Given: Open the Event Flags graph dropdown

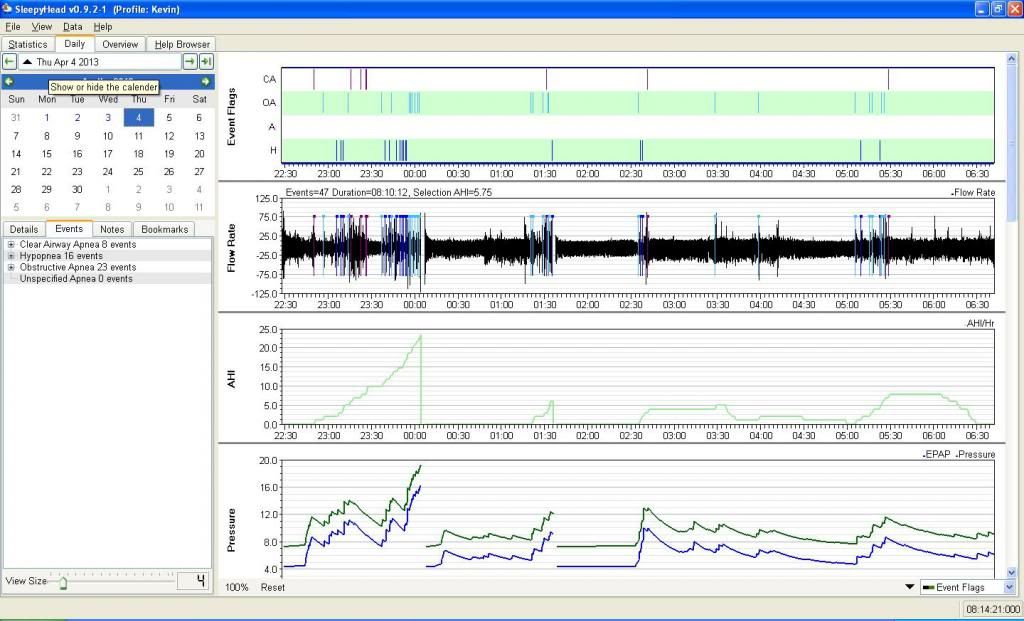Looking at the screenshot, I should point(968,587).
